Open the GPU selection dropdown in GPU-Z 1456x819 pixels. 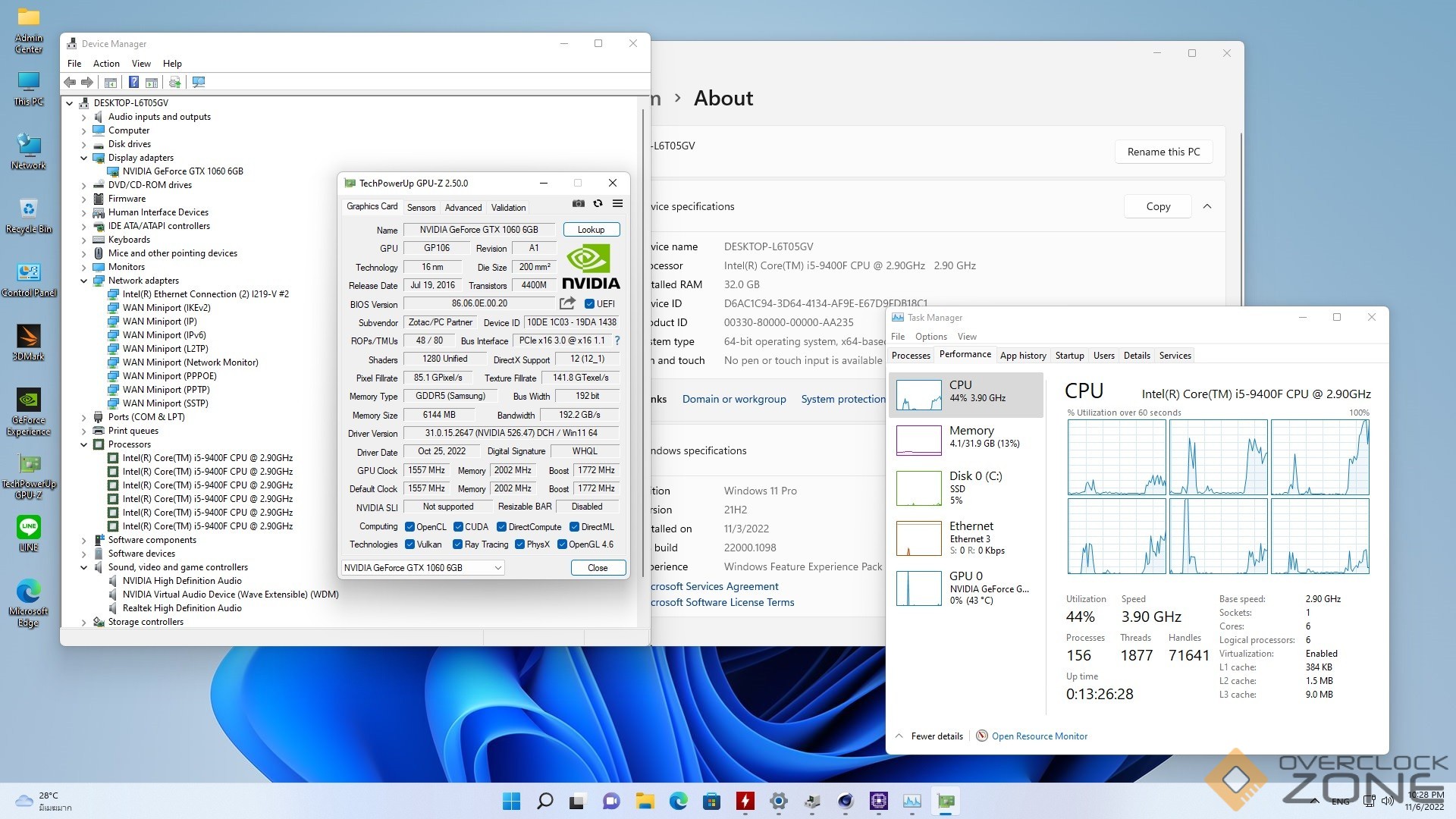click(x=422, y=568)
